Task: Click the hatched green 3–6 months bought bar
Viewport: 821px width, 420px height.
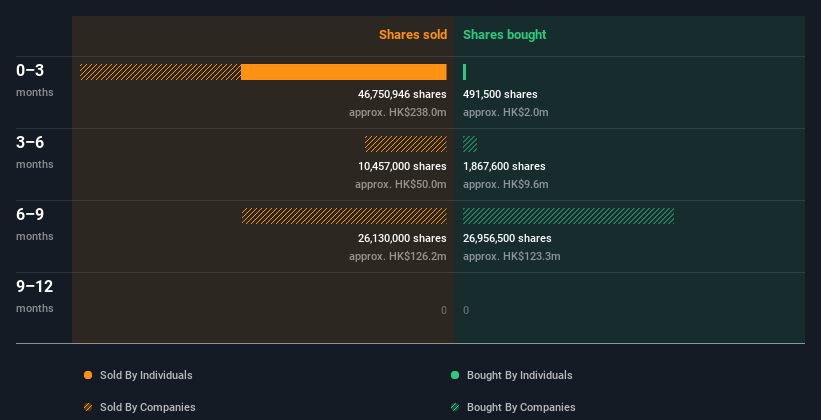Action: pos(470,144)
